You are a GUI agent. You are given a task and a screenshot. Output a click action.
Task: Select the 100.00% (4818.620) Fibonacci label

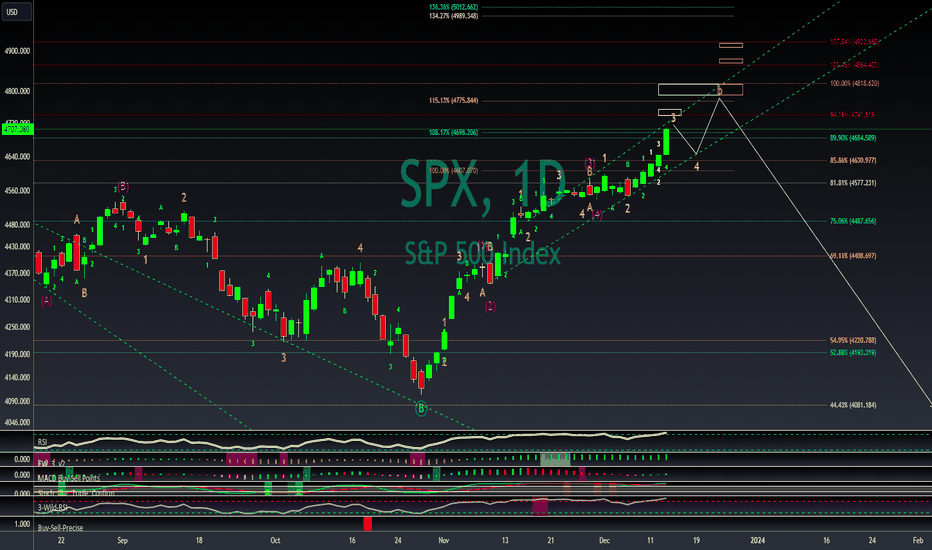[x=854, y=84]
